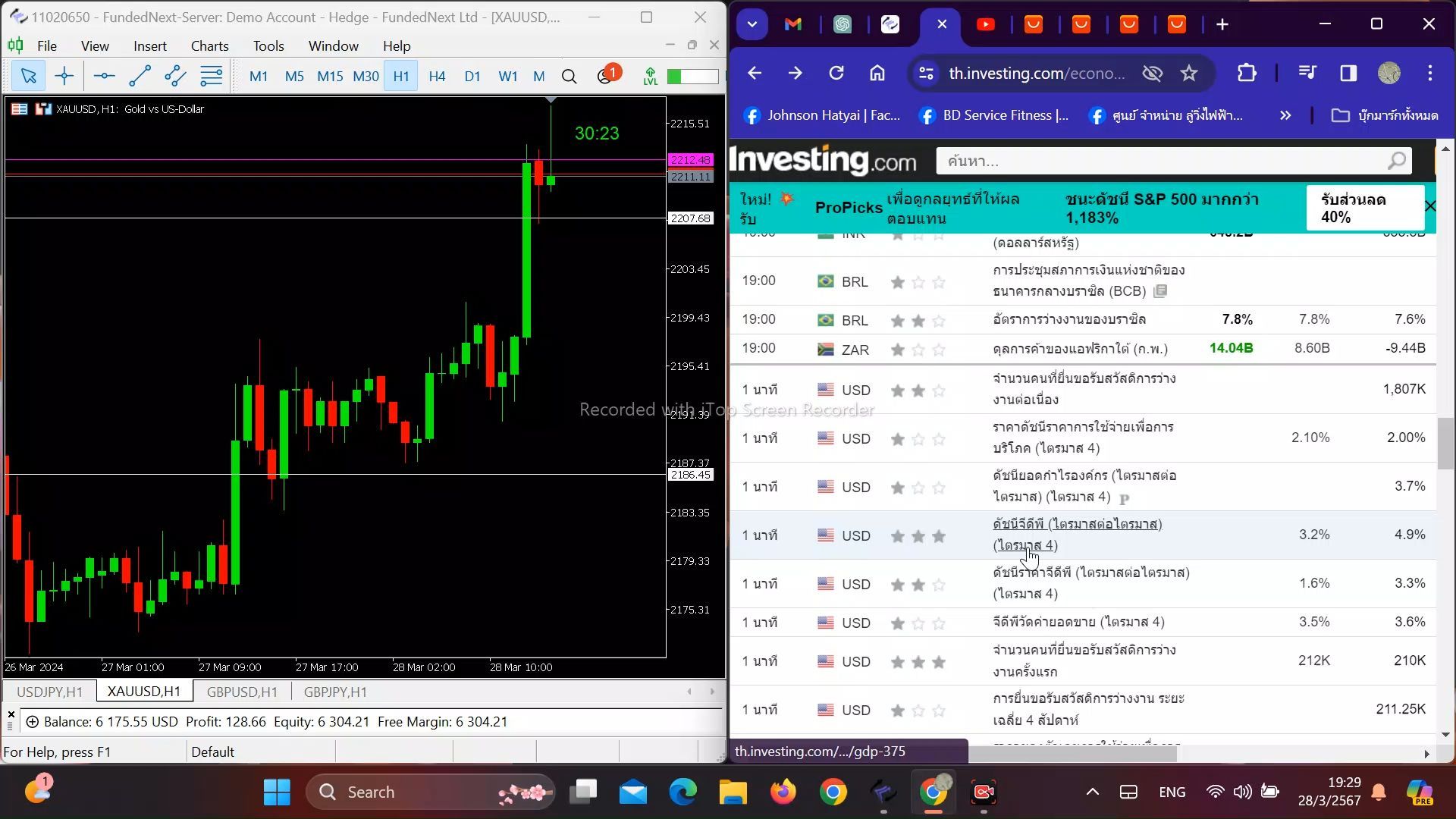The width and height of the screenshot is (1456, 819).
Task: Toggle the H1 timeframe button
Action: [401, 76]
